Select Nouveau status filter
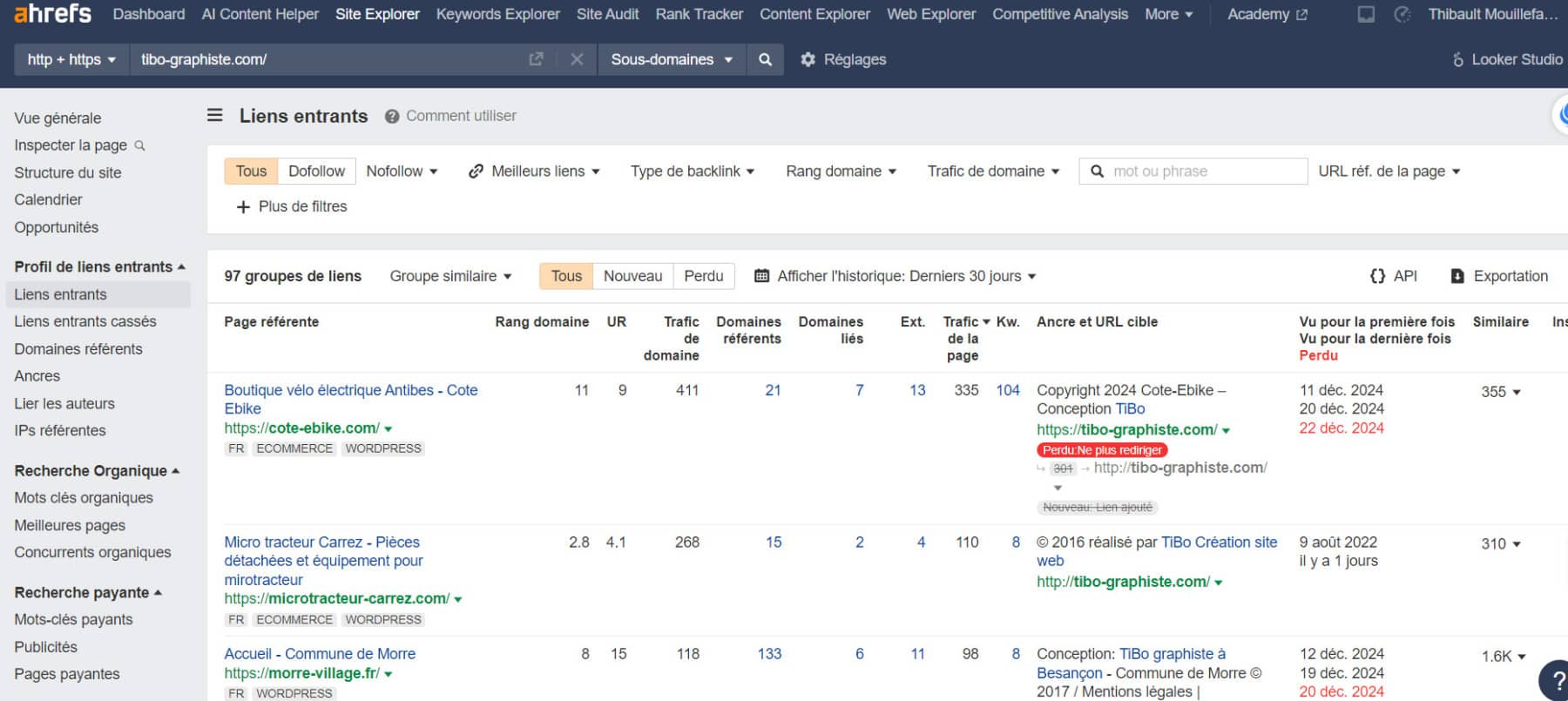The height and width of the screenshot is (701, 1568). [x=632, y=276]
